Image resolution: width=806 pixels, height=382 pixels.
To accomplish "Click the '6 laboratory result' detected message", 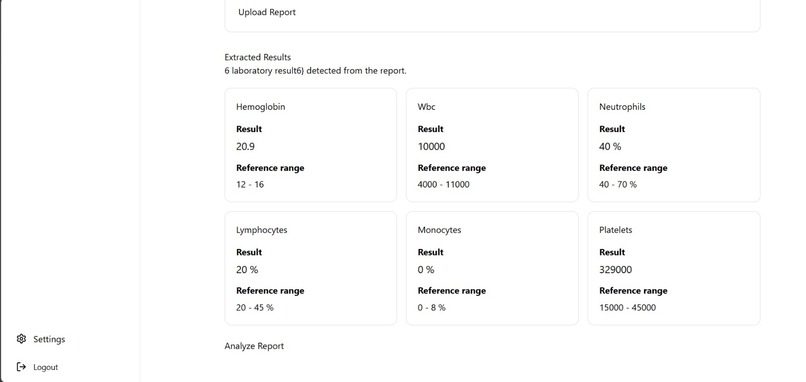I will coord(315,70).
